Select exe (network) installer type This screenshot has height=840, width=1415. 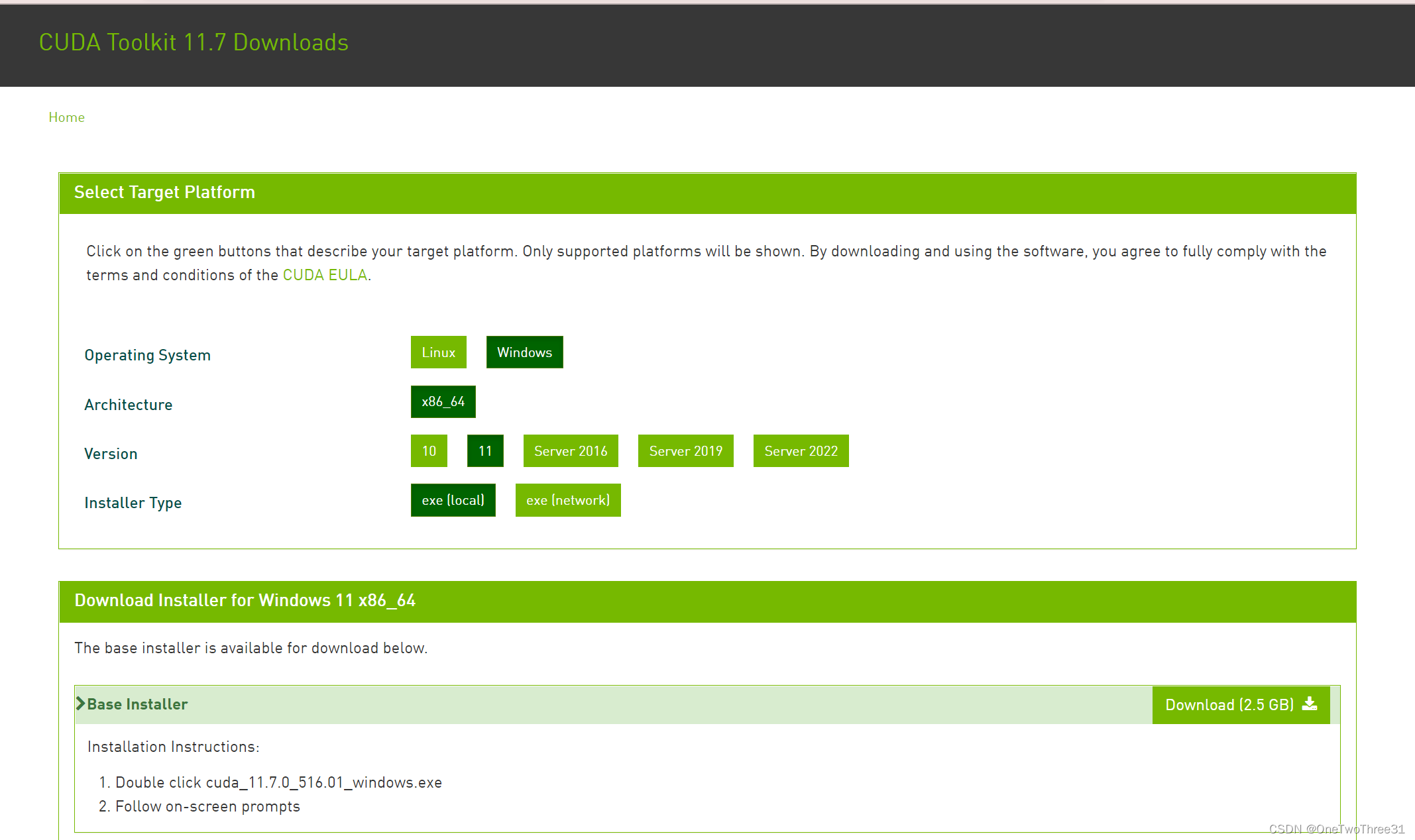tap(566, 500)
